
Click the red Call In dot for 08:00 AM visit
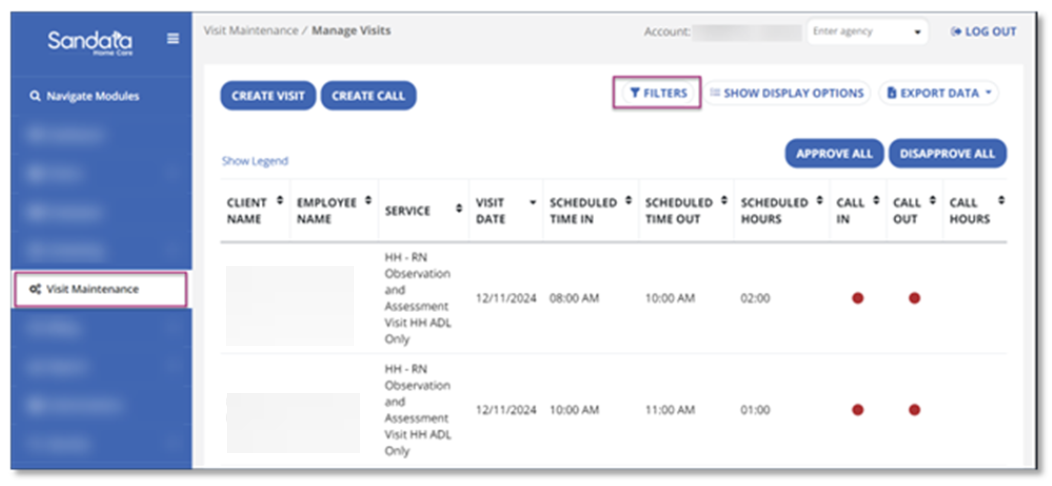pos(857,298)
